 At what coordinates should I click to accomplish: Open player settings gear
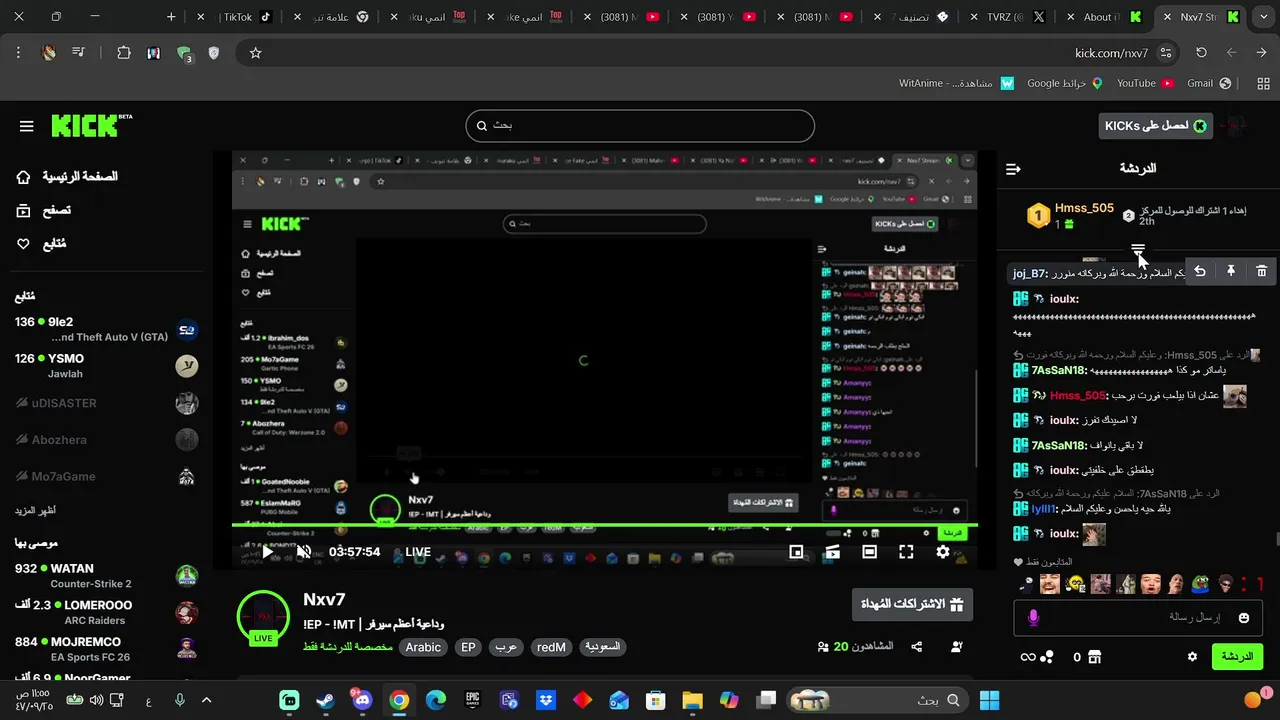click(943, 552)
